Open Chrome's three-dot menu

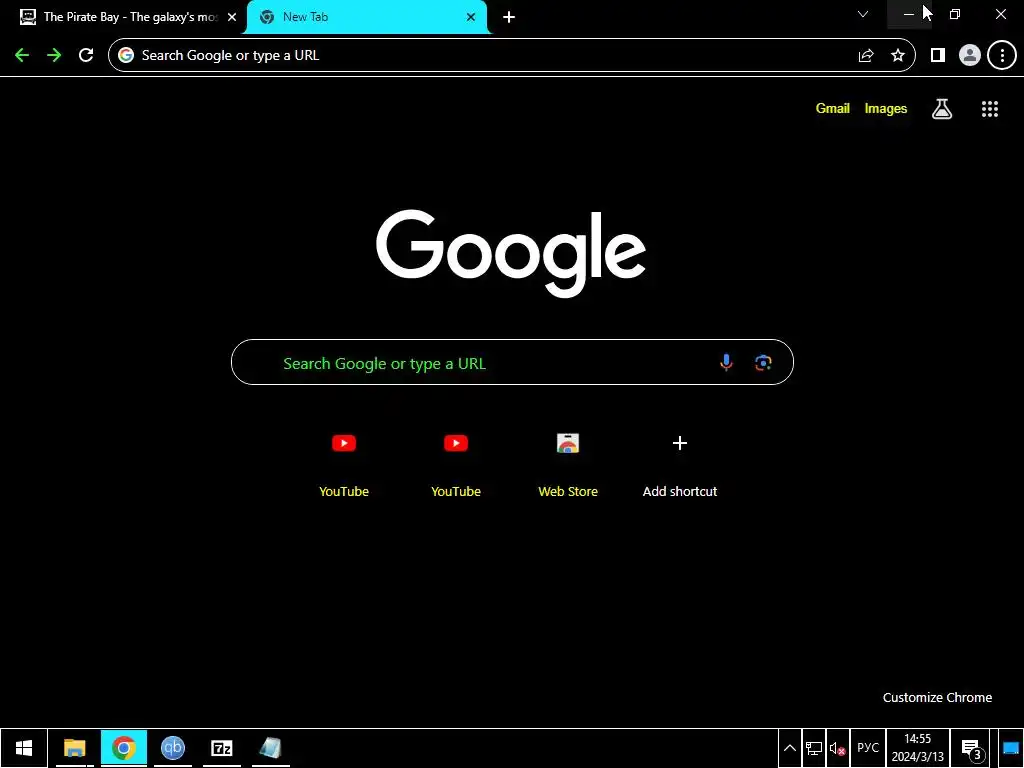pos(1002,56)
